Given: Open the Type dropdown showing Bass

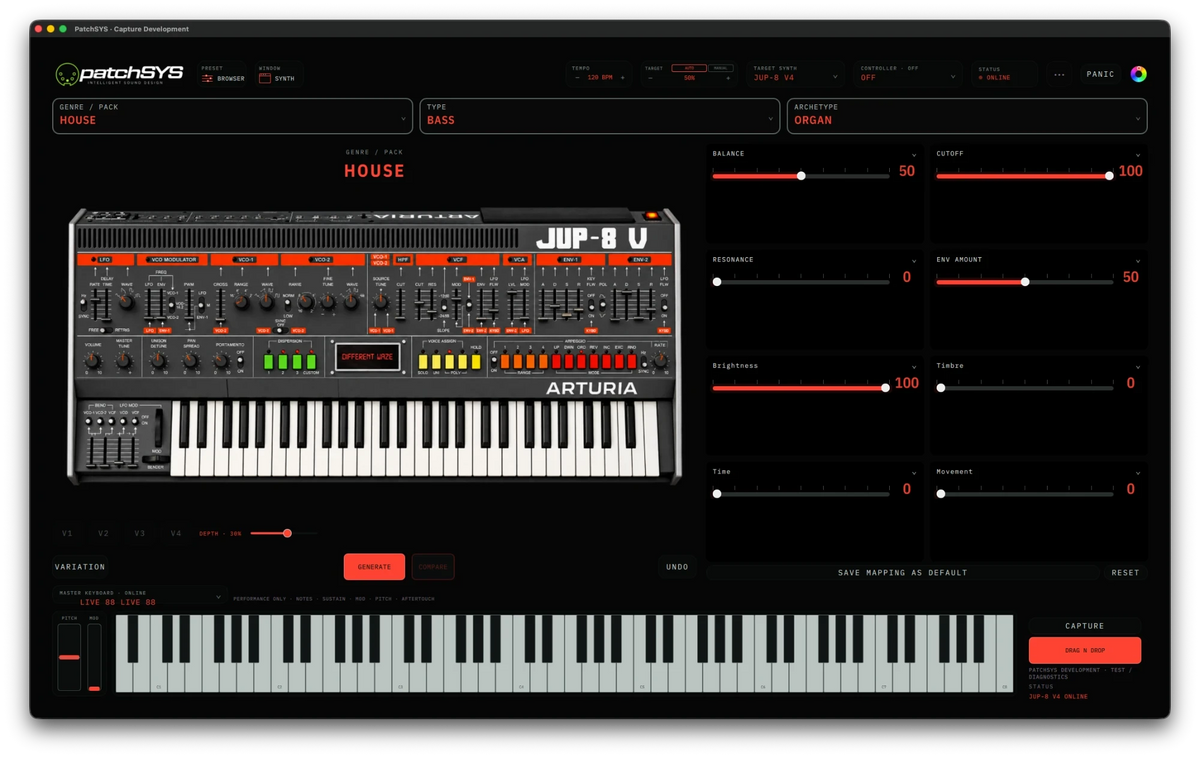Looking at the screenshot, I should (x=600, y=116).
